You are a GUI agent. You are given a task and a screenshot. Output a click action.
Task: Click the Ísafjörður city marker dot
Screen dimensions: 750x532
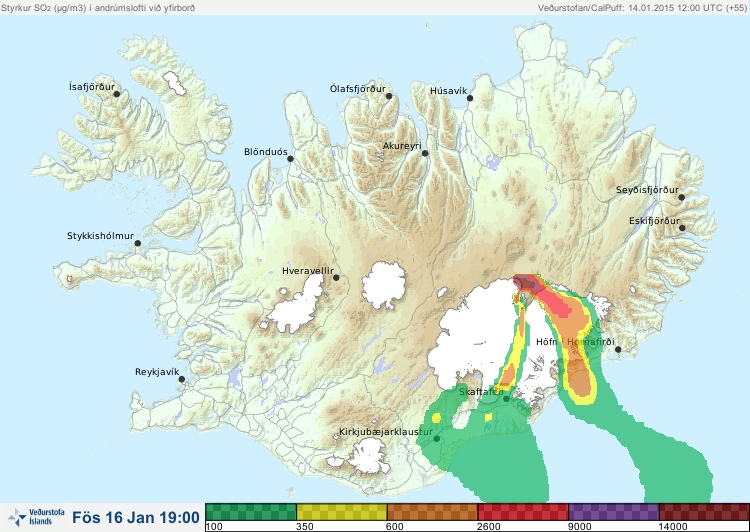[117, 94]
